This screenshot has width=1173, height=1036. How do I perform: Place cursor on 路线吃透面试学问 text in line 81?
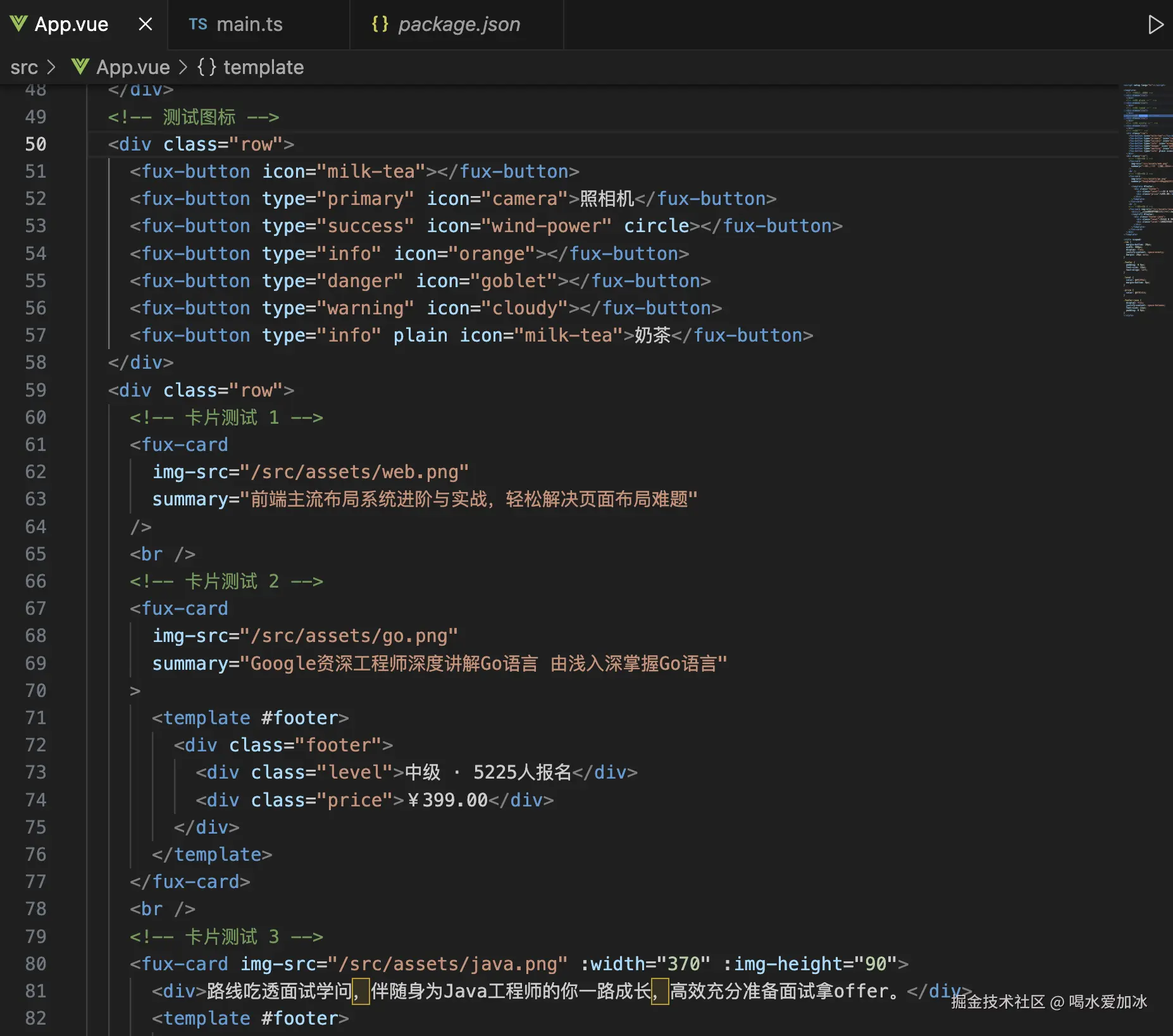tap(279, 991)
